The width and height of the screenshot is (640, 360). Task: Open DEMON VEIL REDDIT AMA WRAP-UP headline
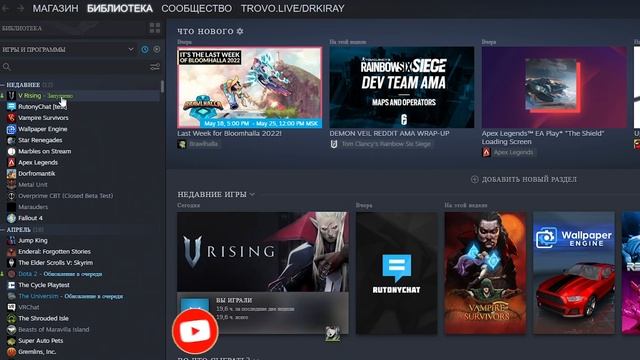pos(389,133)
